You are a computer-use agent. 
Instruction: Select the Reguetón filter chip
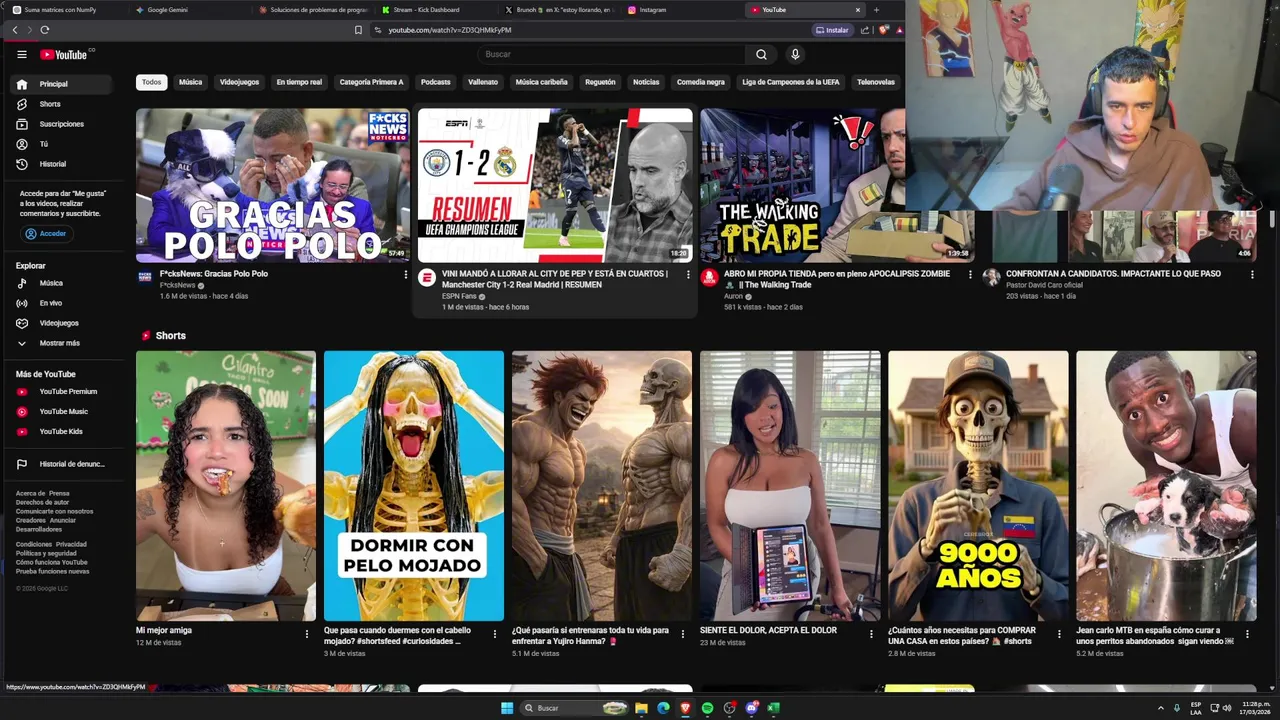600,82
